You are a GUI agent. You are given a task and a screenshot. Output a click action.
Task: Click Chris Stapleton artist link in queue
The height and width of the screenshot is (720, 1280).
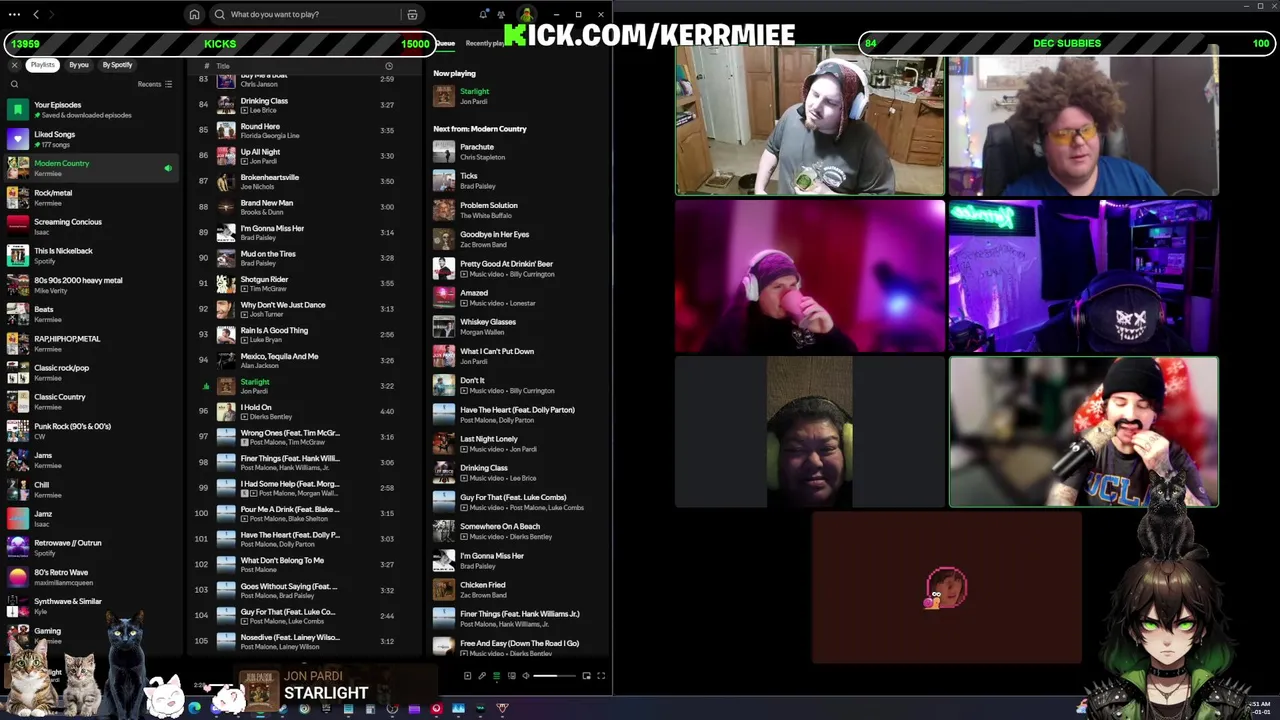click(x=482, y=157)
